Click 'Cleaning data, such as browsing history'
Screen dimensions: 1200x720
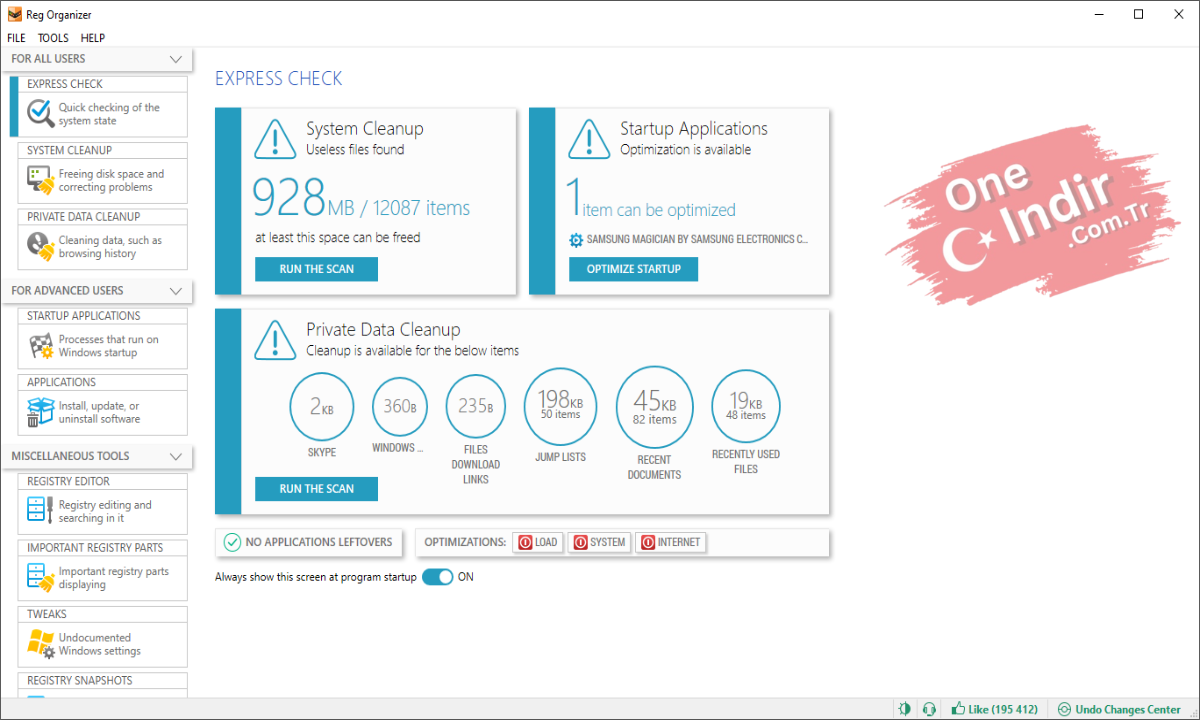pyautogui.click(x=110, y=246)
